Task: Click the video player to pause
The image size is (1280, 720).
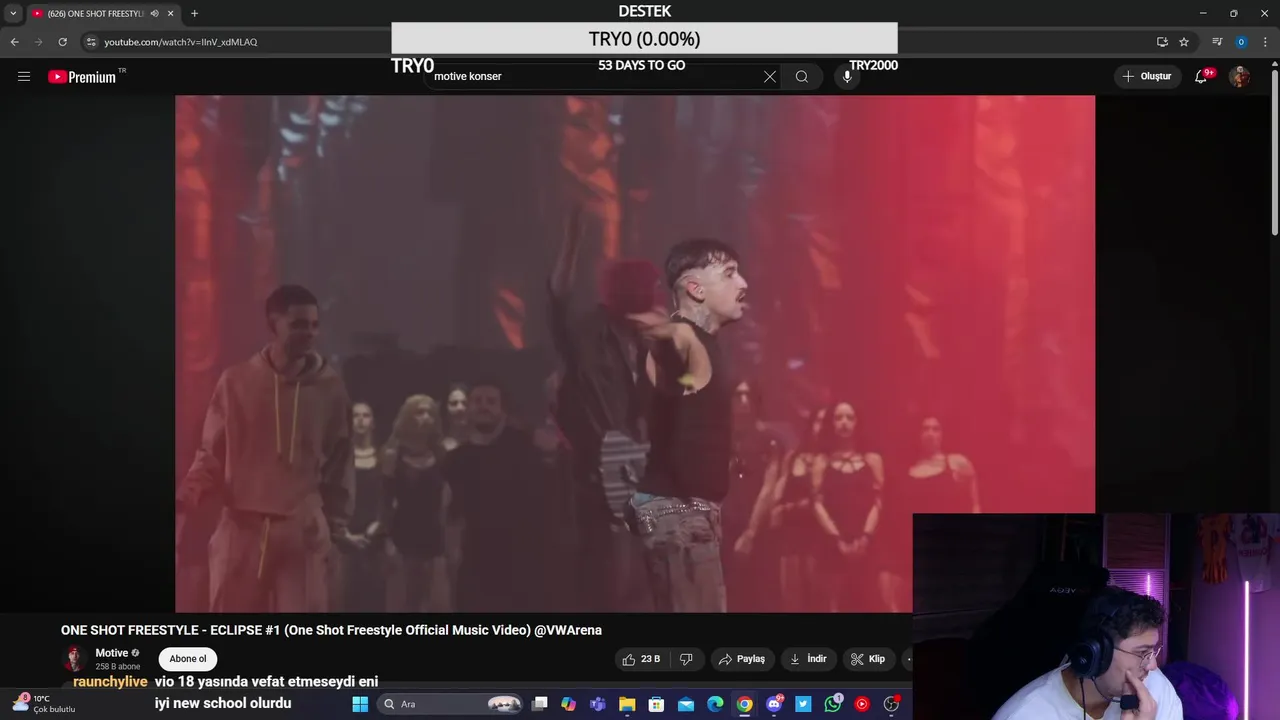Action: pyautogui.click(x=635, y=353)
